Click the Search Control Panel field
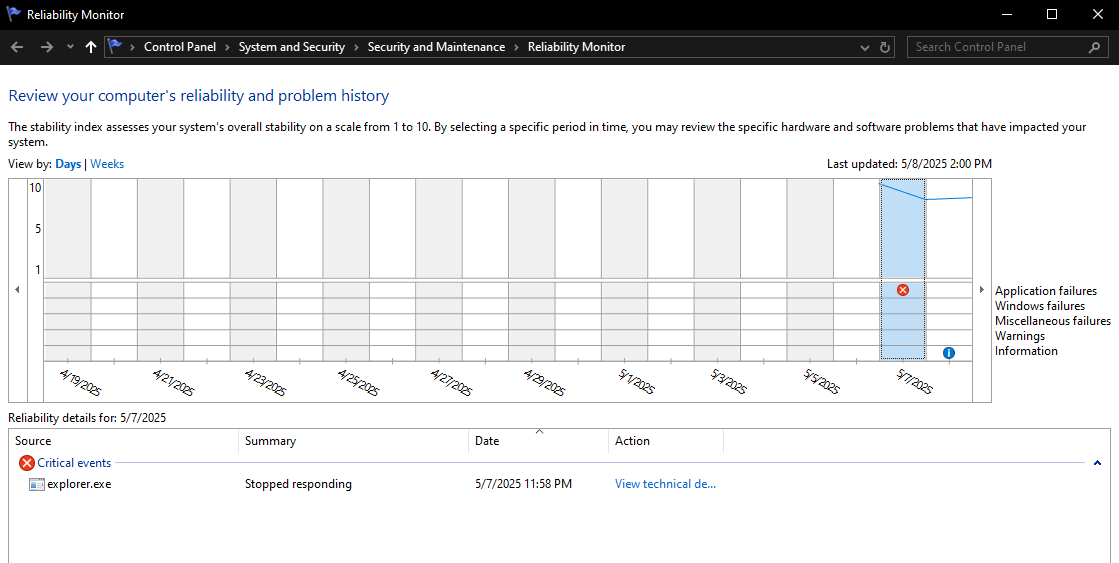1119x563 pixels. pyautogui.click(x=1008, y=47)
